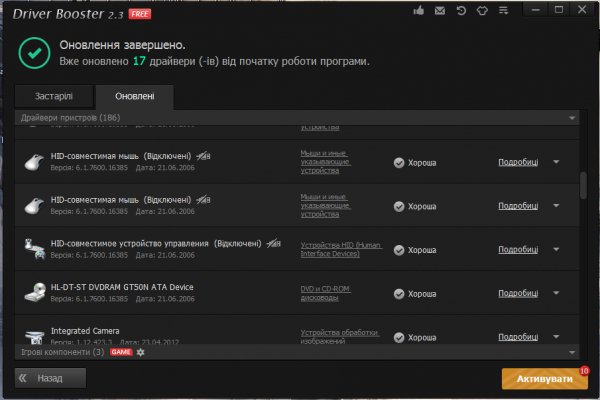Select the HL-DT-ST DVDRAM GT50N ATA Device name
Viewport: 600px width, 400px height.
pos(122,287)
